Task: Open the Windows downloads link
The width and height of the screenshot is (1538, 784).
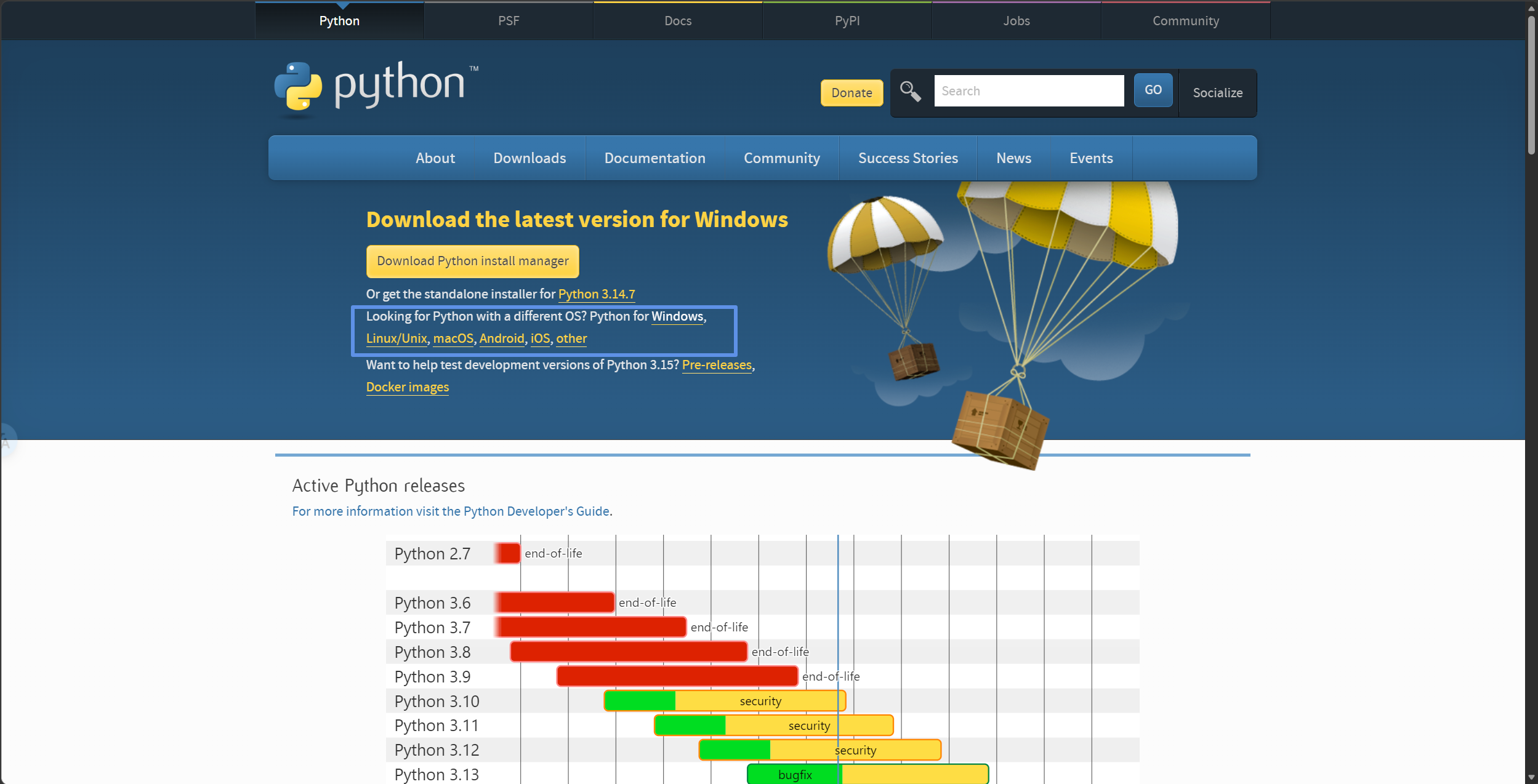Action: tap(677, 316)
